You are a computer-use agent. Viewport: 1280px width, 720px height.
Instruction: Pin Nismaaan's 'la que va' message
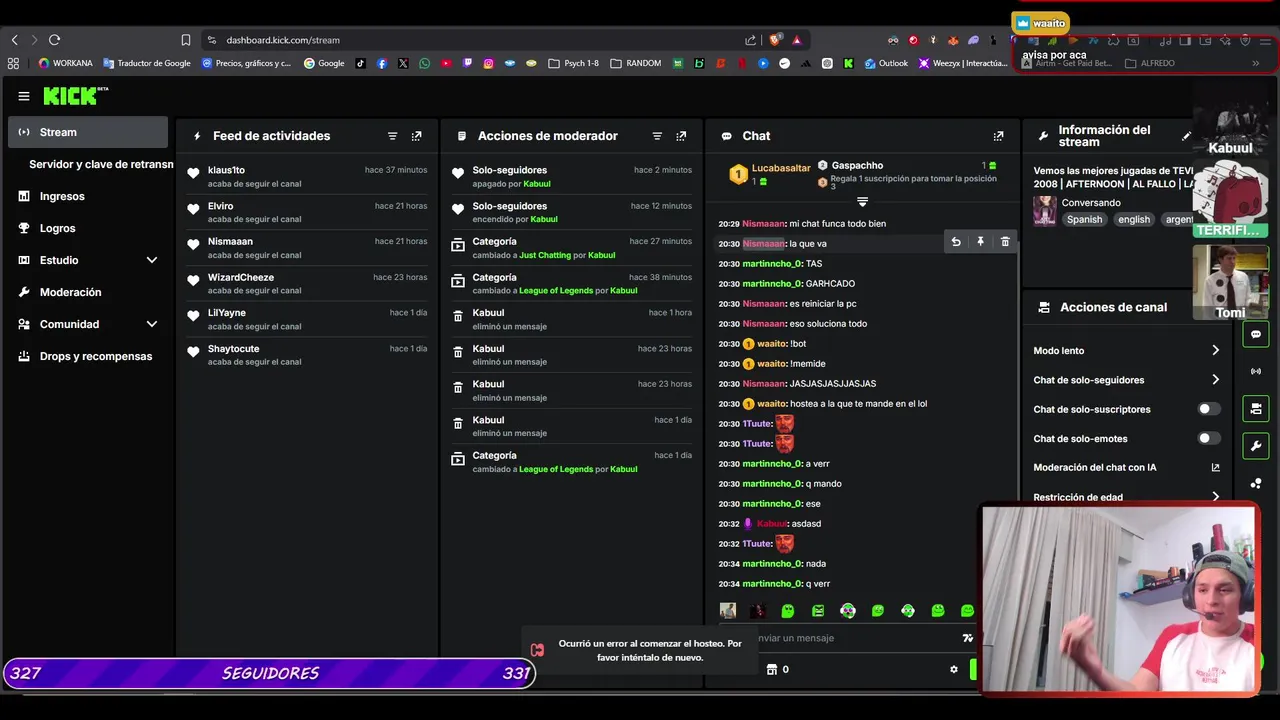[x=980, y=242]
